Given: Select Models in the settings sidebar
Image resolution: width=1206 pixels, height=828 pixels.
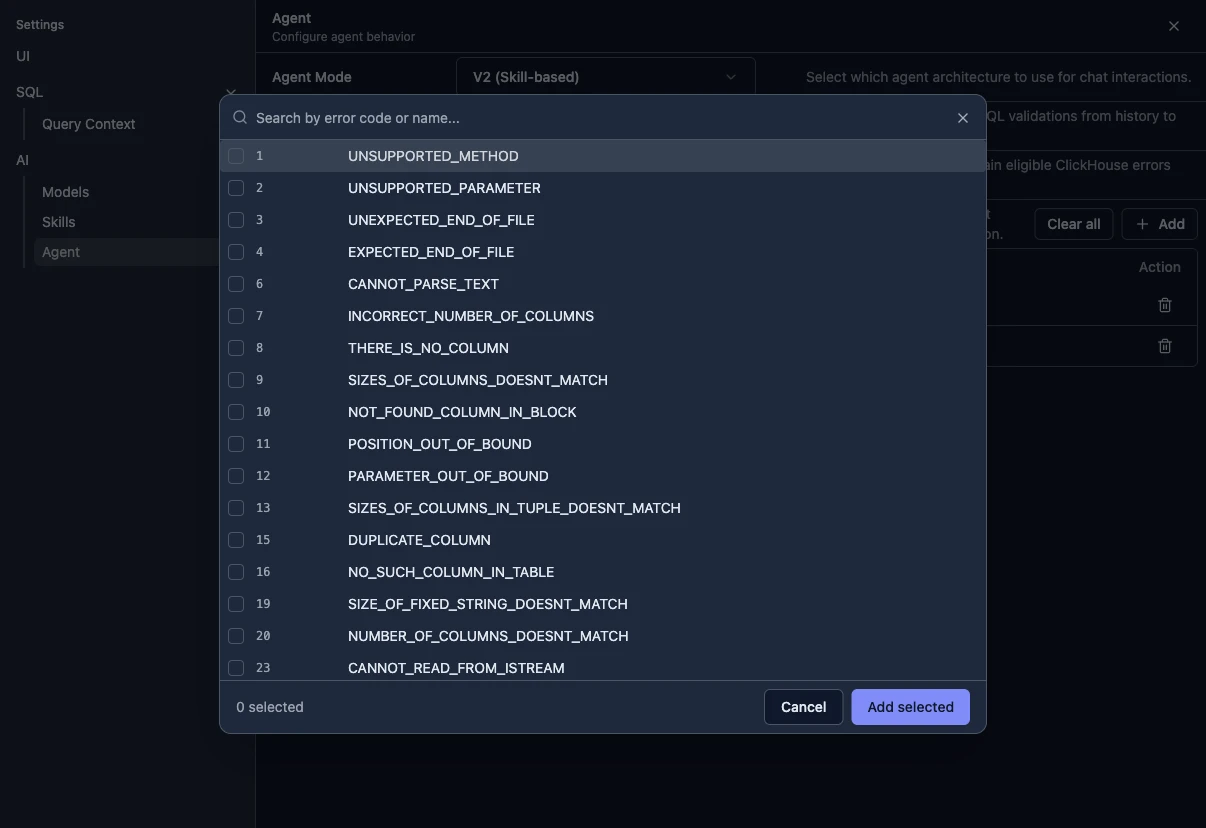Looking at the screenshot, I should click(x=65, y=191).
